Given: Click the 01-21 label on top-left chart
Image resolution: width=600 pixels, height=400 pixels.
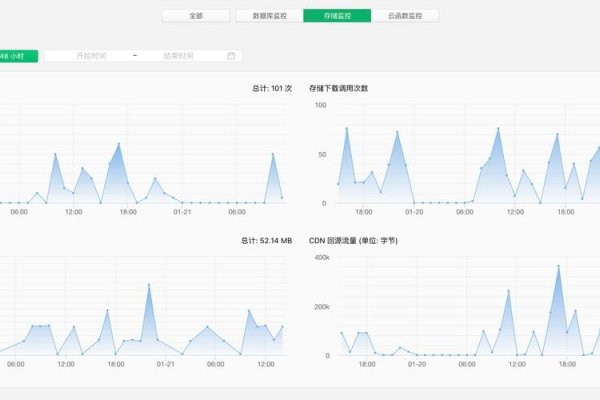Looking at the screenshot, I should (182, 212).
